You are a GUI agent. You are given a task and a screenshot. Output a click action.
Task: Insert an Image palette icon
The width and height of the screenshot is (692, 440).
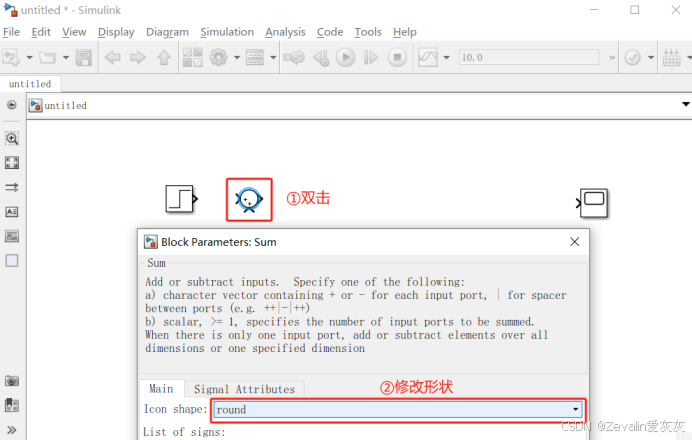pos(12,237)
